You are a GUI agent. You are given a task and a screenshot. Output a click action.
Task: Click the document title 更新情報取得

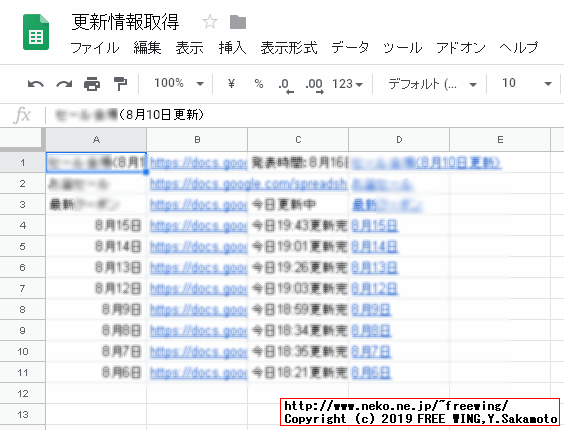tap(125, 22)
